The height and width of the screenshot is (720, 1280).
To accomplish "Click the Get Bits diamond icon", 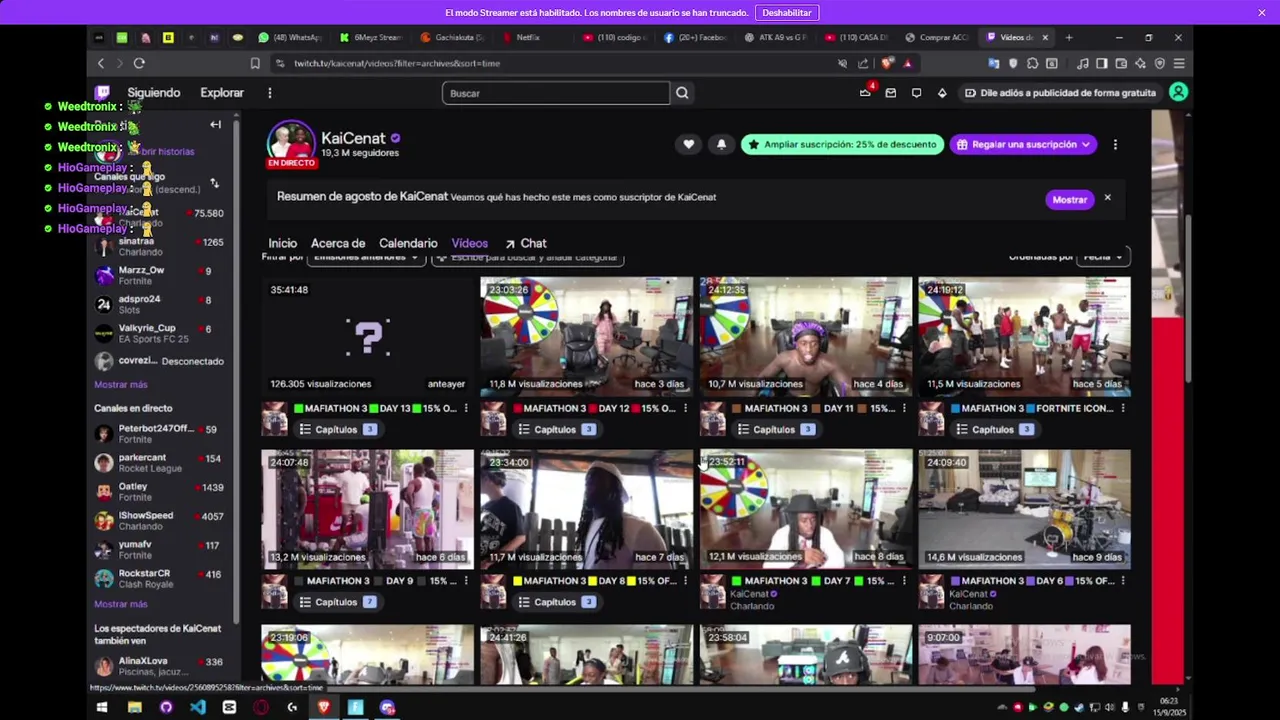I will click(x=942, y=93).
